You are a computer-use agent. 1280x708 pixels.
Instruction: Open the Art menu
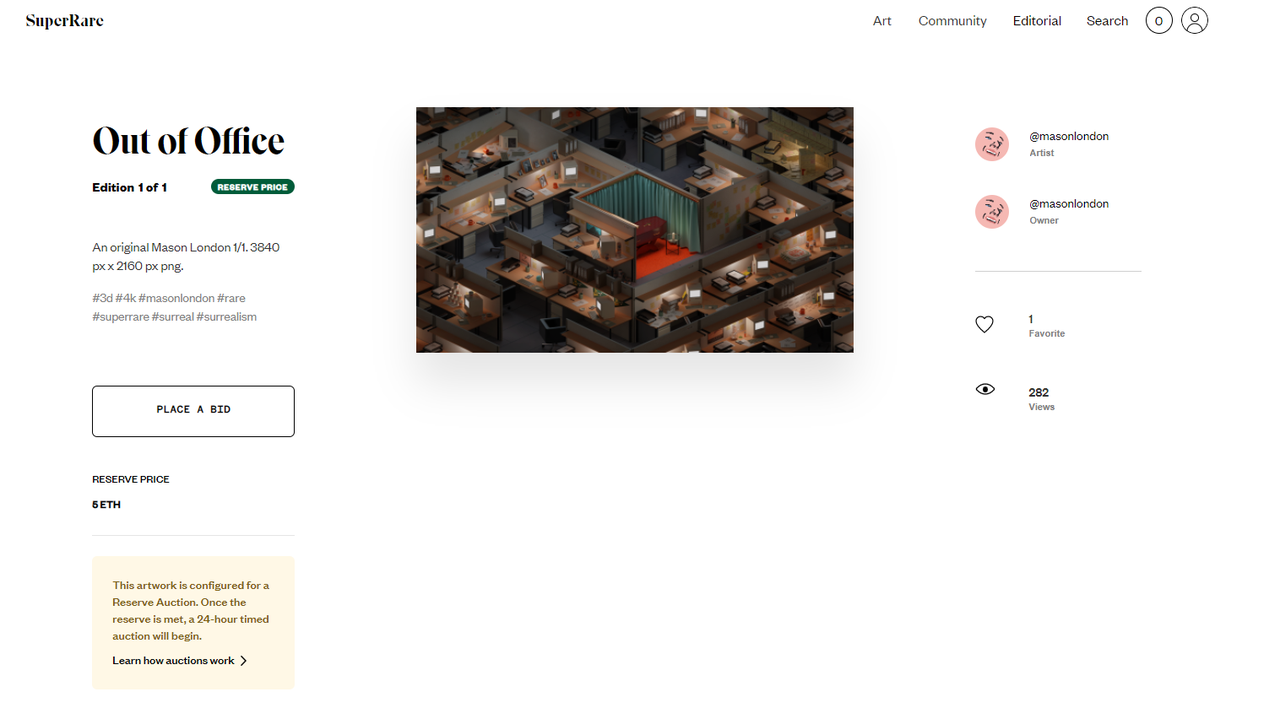tap(882, 21)
